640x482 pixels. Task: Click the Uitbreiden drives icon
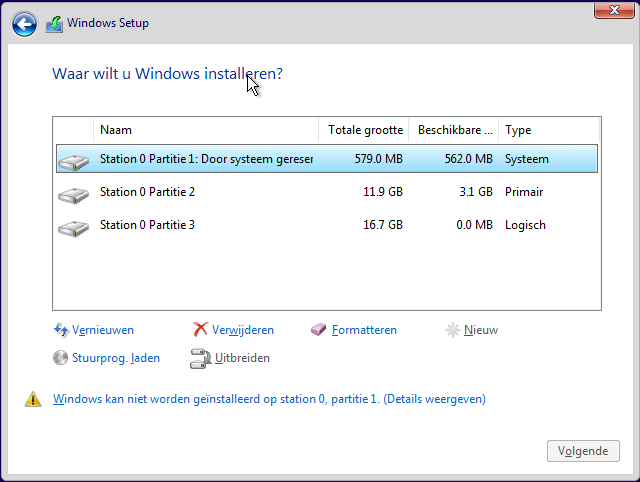coord(200,358)
